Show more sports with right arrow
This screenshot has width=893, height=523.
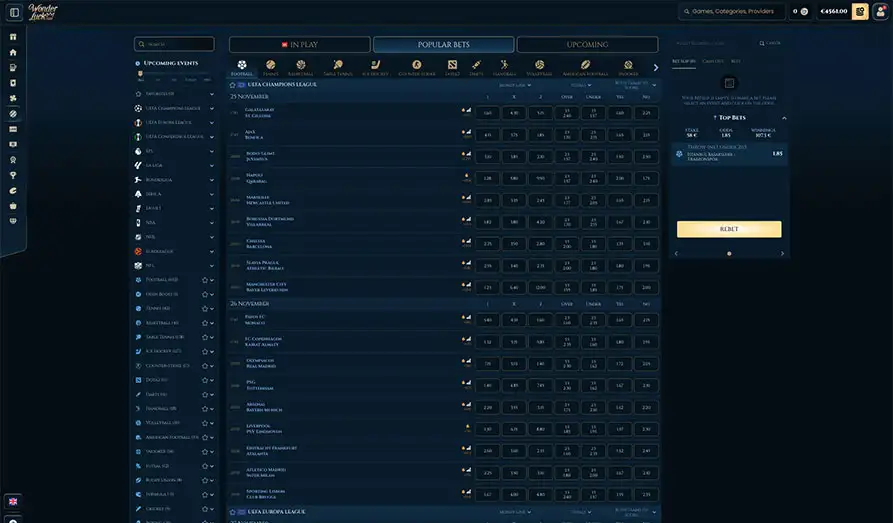[x=656, y=68]
